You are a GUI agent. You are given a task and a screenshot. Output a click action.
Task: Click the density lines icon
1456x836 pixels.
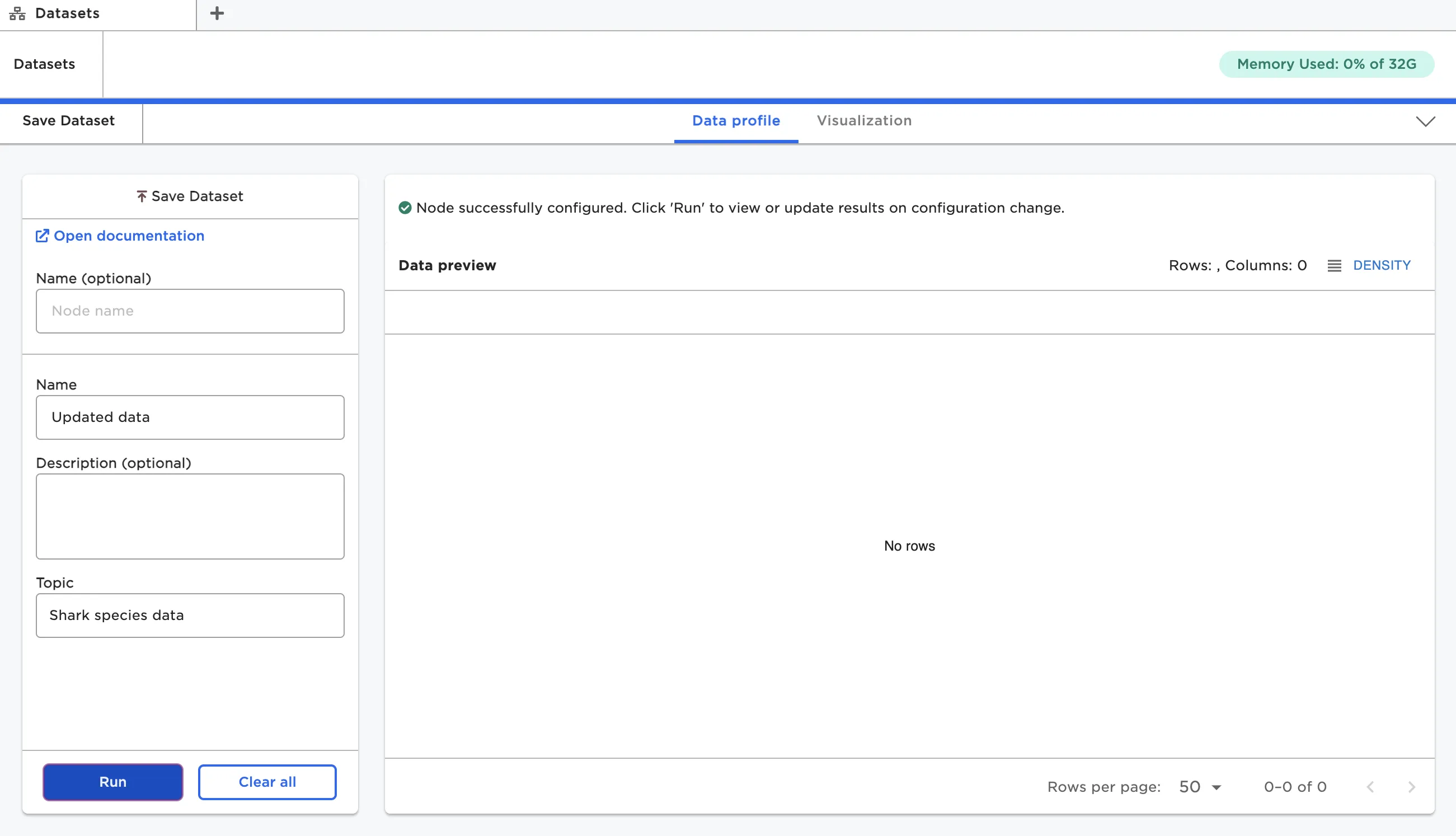[x=1333, y=266]
